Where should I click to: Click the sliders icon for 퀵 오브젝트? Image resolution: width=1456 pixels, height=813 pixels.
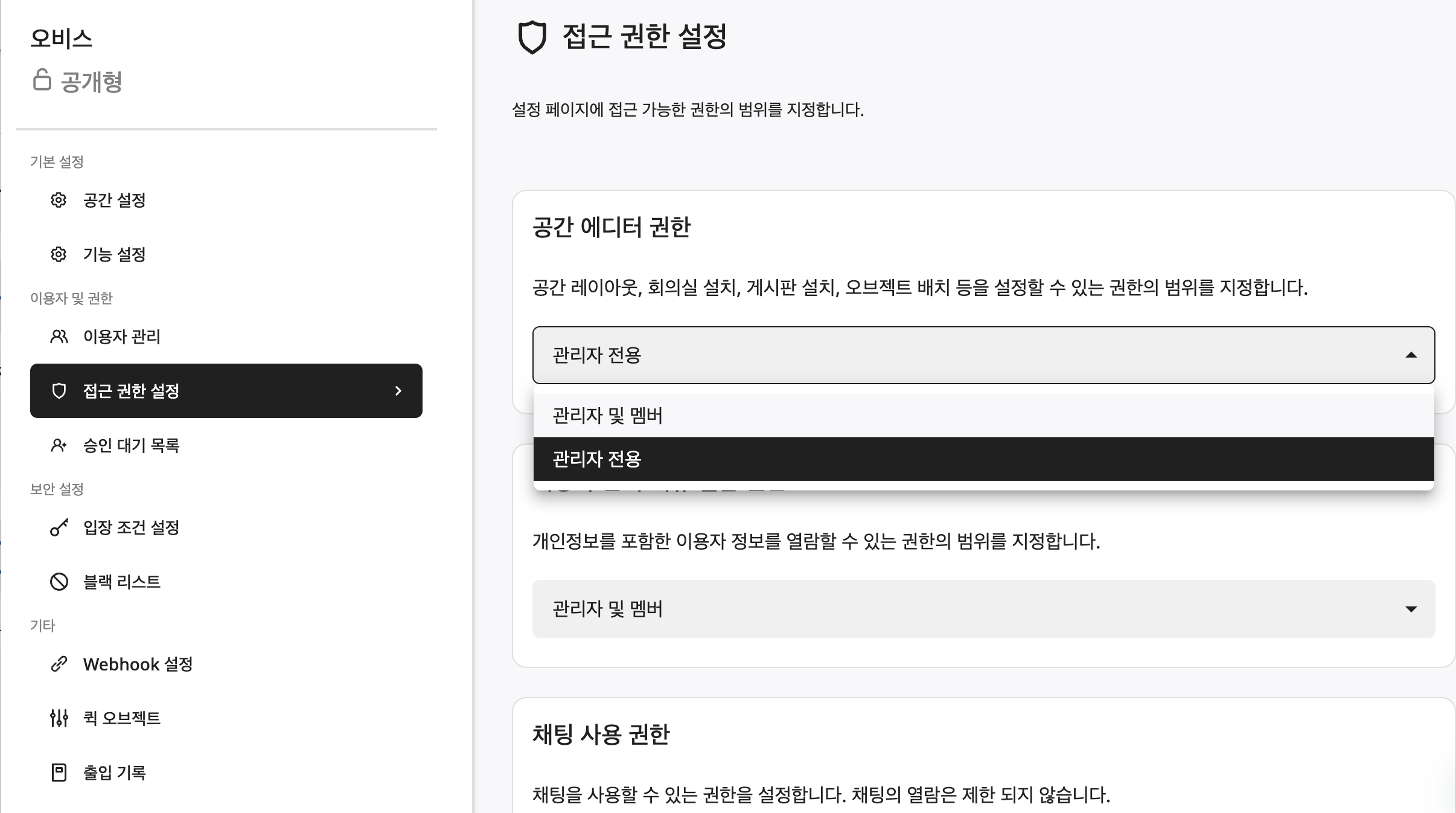pyautogui.click(x=59, y=718)
